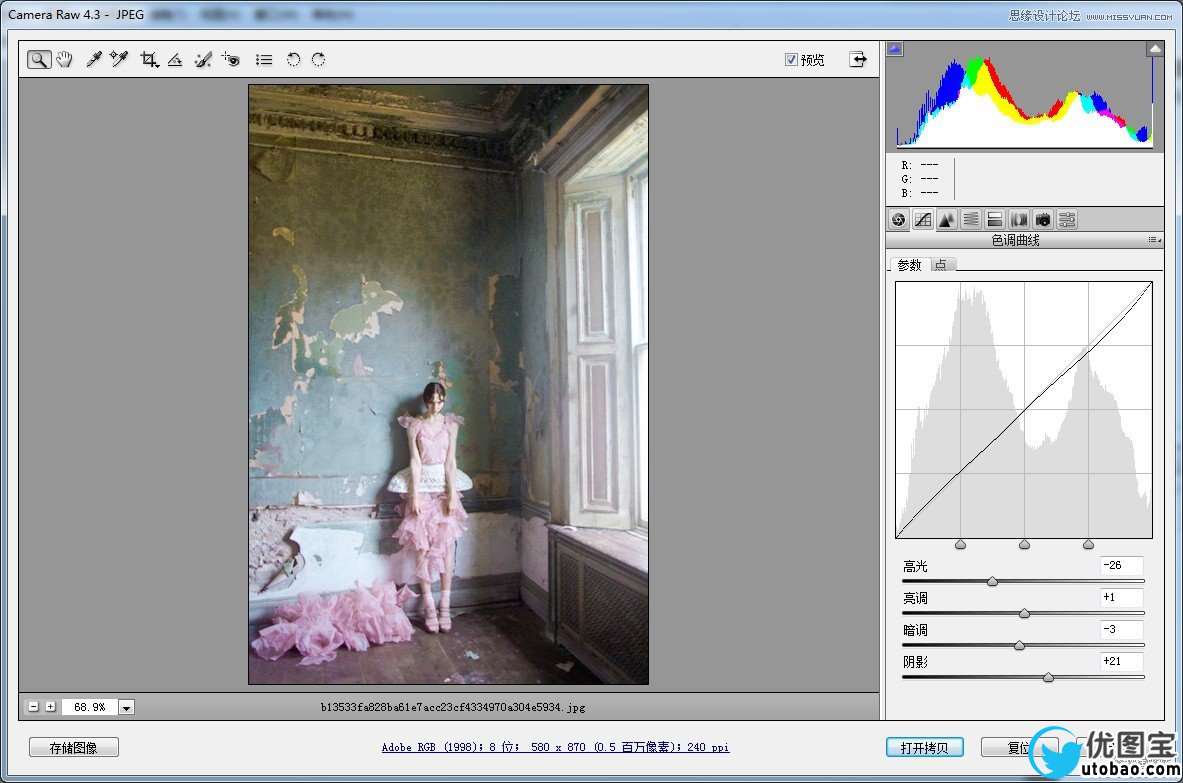
Task: Click the 存储图像 save image button
Action: coord(73,748)
